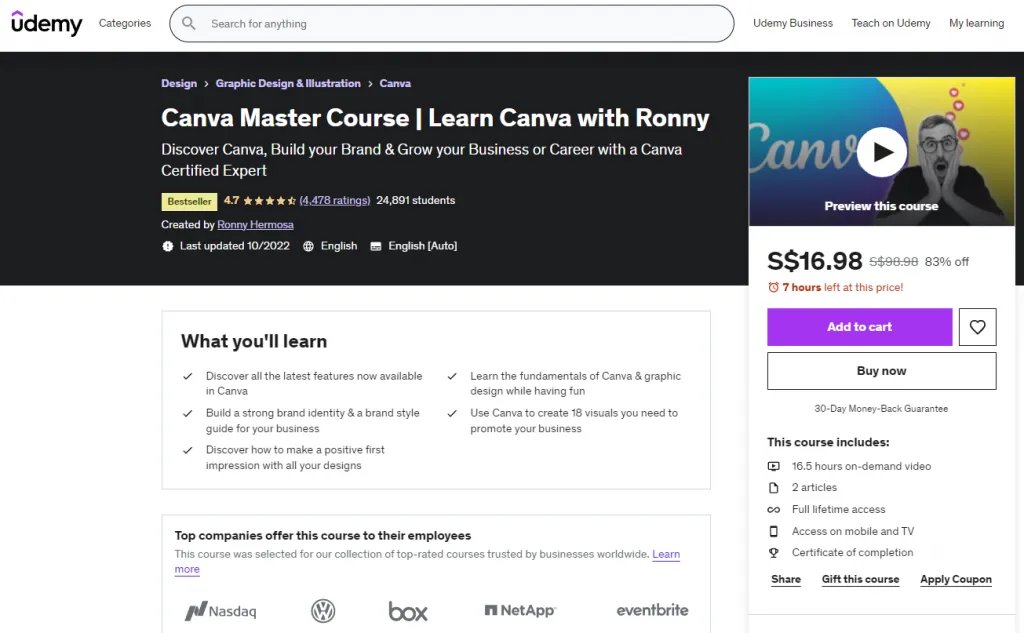Click the struck-through S$98.98 price
Viewport: 1024px width, 633px height.
click(x=893, y=262)
